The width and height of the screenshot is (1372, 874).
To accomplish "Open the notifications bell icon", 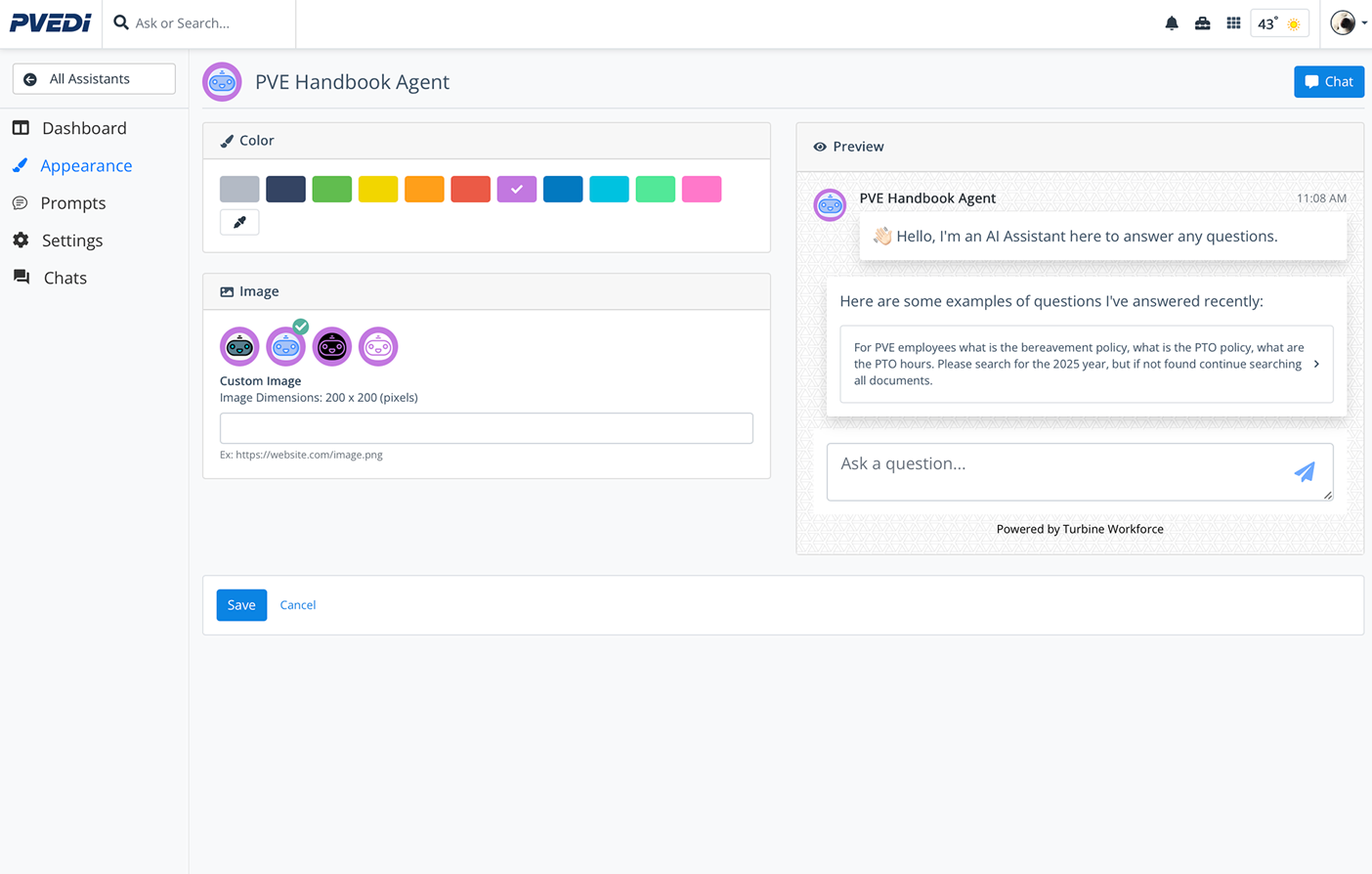I will 1172,22.
